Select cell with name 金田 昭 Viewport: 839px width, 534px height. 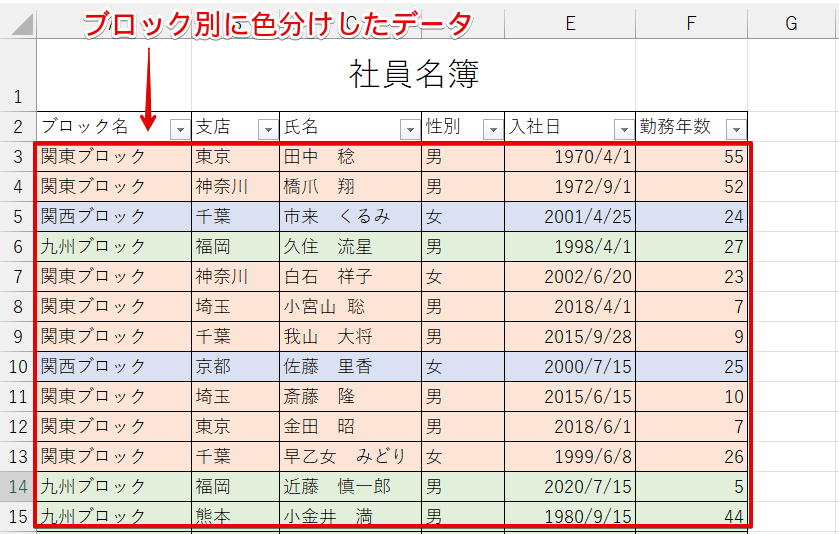tap(350, 426)
